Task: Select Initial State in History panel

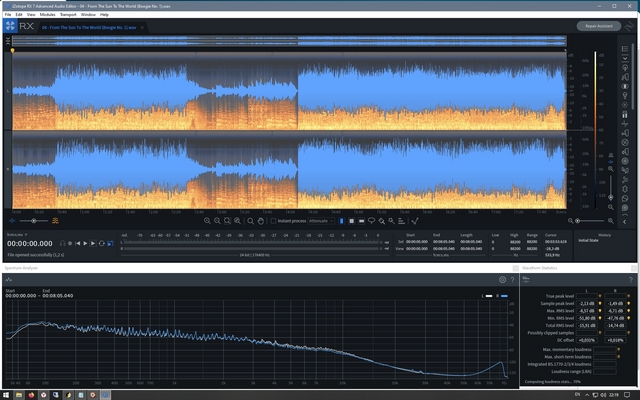Action: pyautogui.click(x=587, y=241)
